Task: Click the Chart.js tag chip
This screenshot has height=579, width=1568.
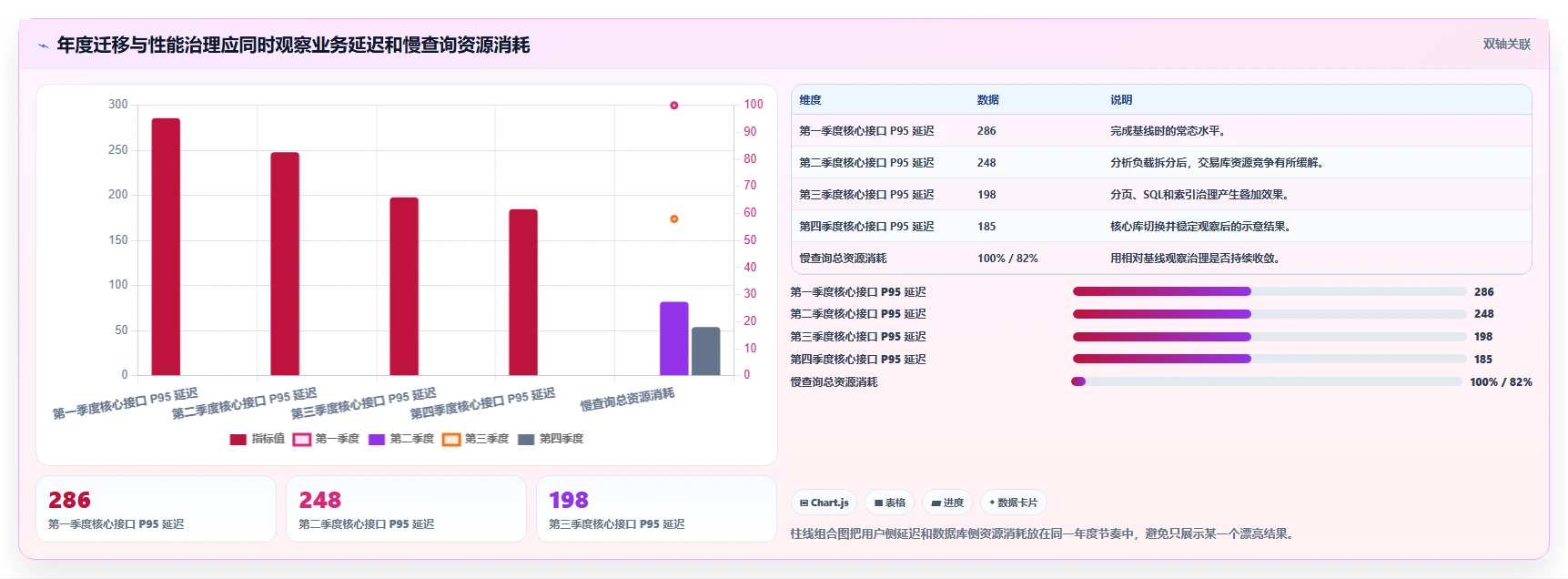Action: point(824,503)
